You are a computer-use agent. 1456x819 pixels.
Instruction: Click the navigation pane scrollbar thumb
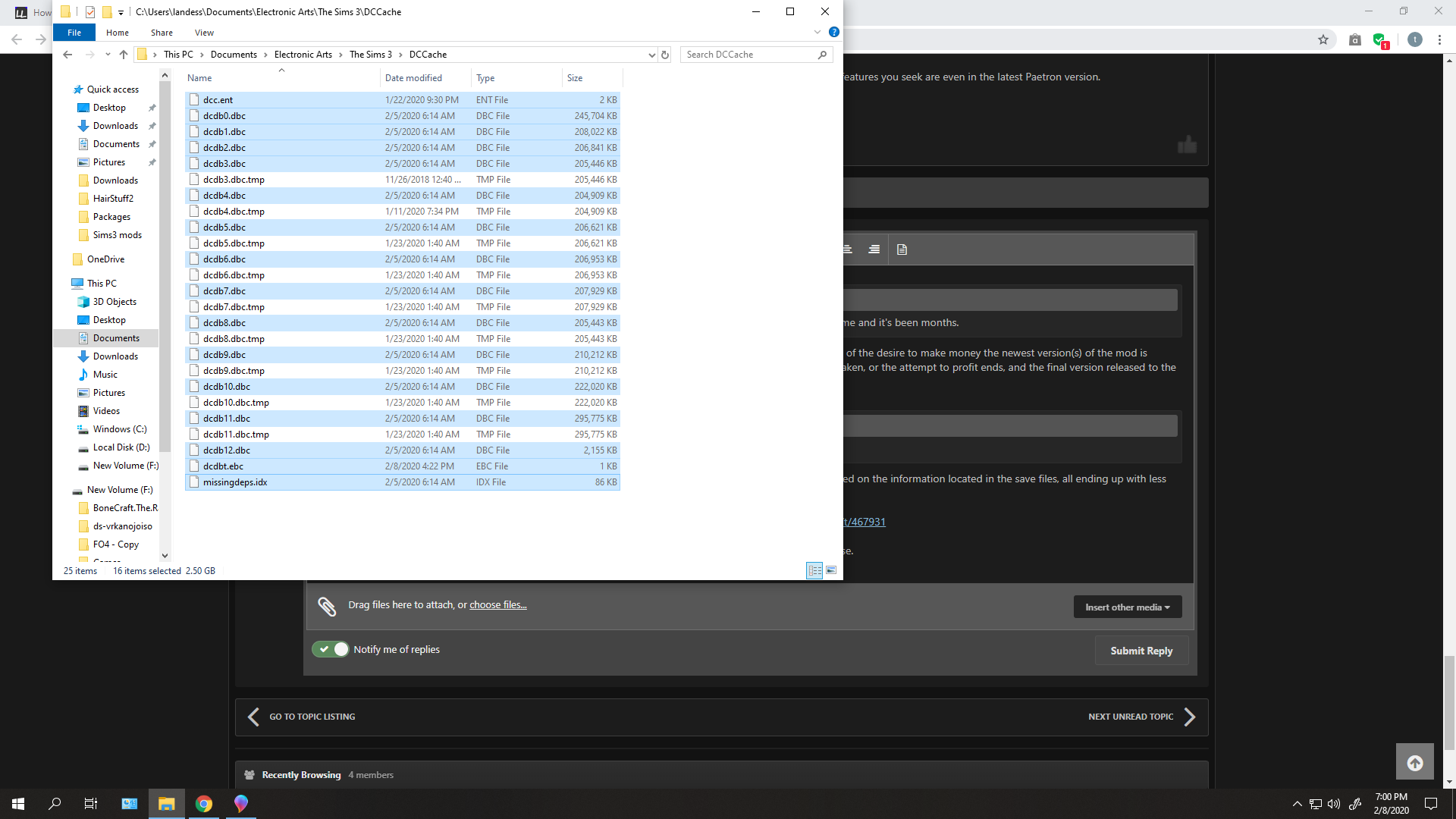tap(165, 265)
